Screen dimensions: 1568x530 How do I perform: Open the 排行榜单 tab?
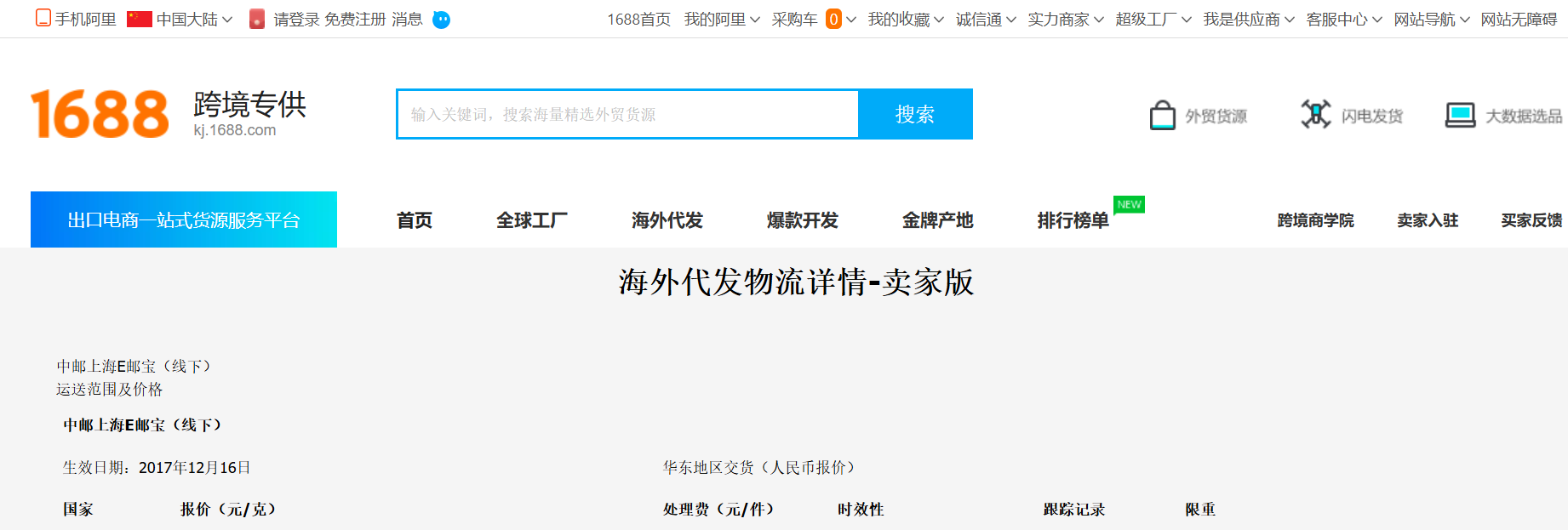pyautogui.click(x=1073, y=220)
